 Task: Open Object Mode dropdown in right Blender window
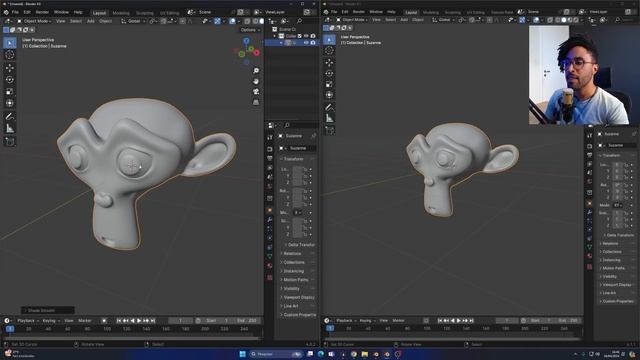(353, 20)
